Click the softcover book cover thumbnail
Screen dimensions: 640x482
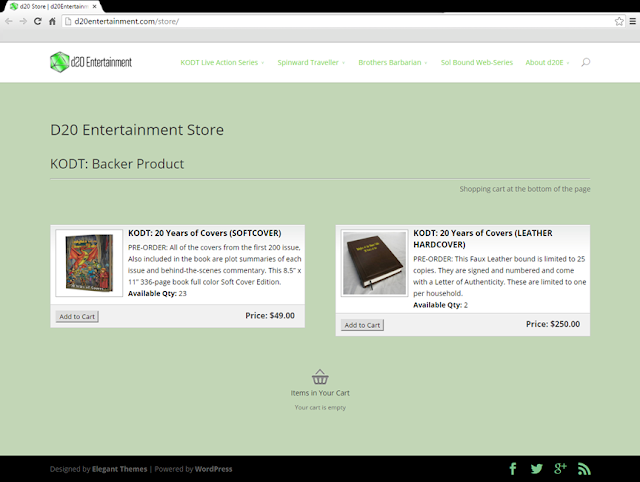pyautogui.click(x=89, y=263)
